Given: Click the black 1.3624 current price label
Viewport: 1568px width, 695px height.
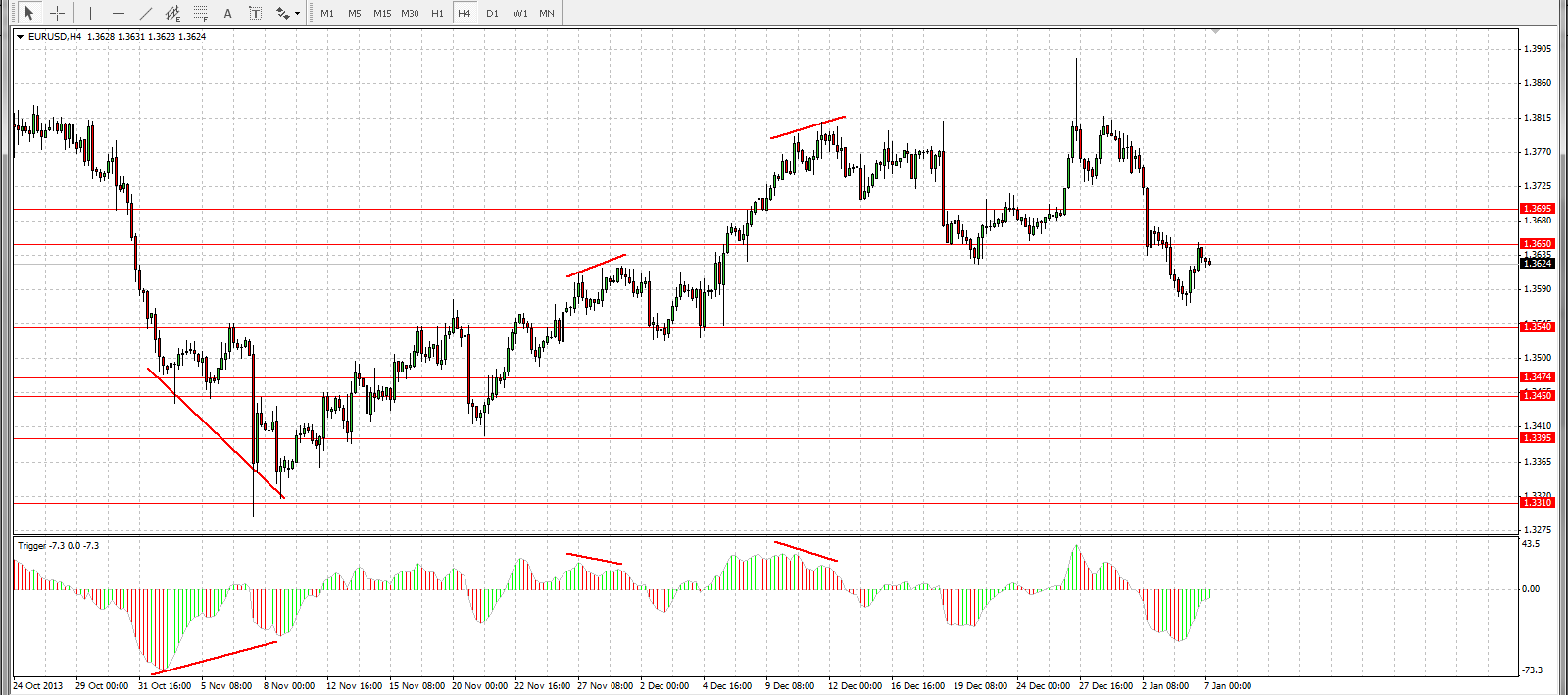Looking at the screenshot, I should (1537, 263).
